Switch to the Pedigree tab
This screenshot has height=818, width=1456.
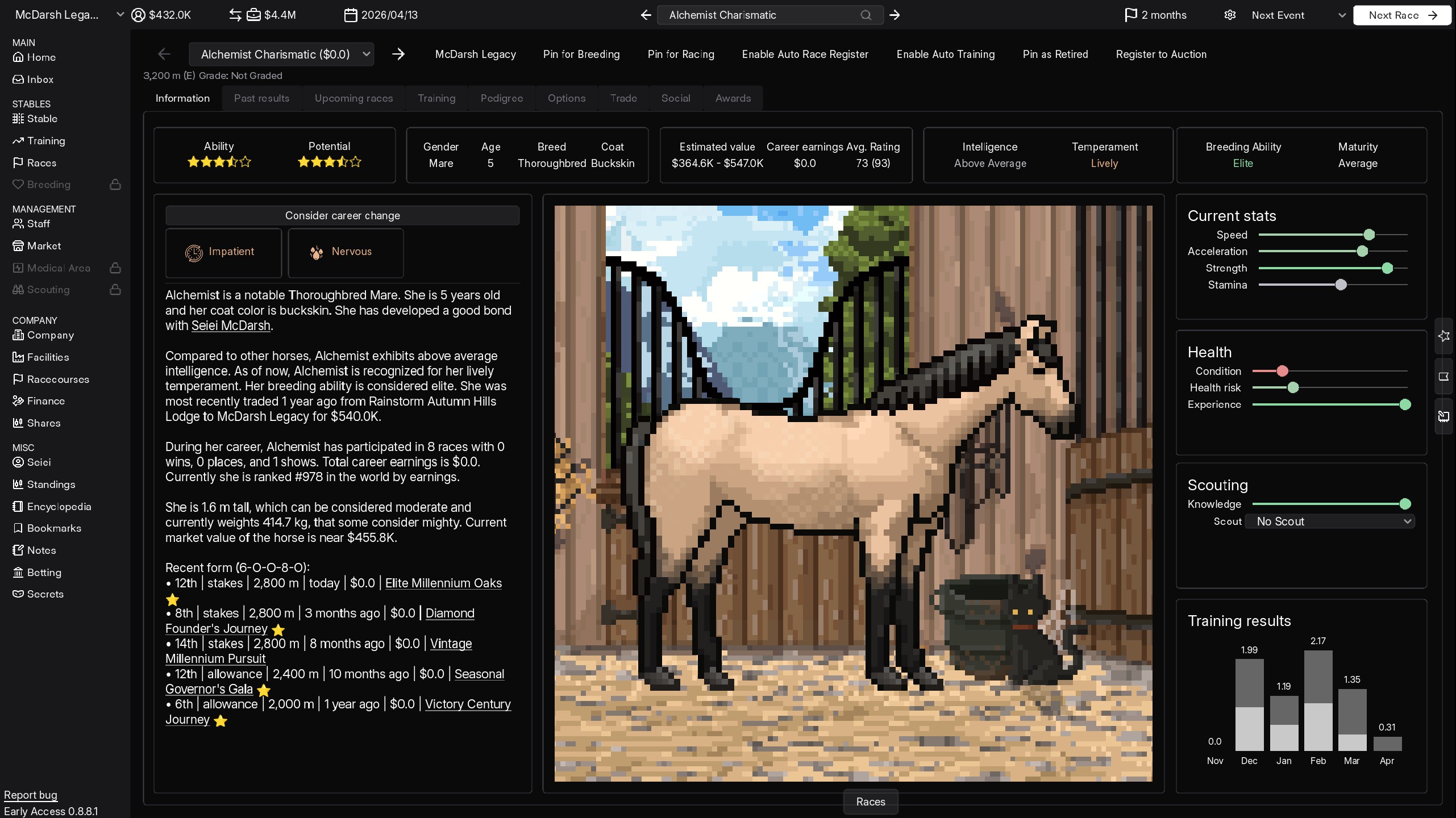501,98
